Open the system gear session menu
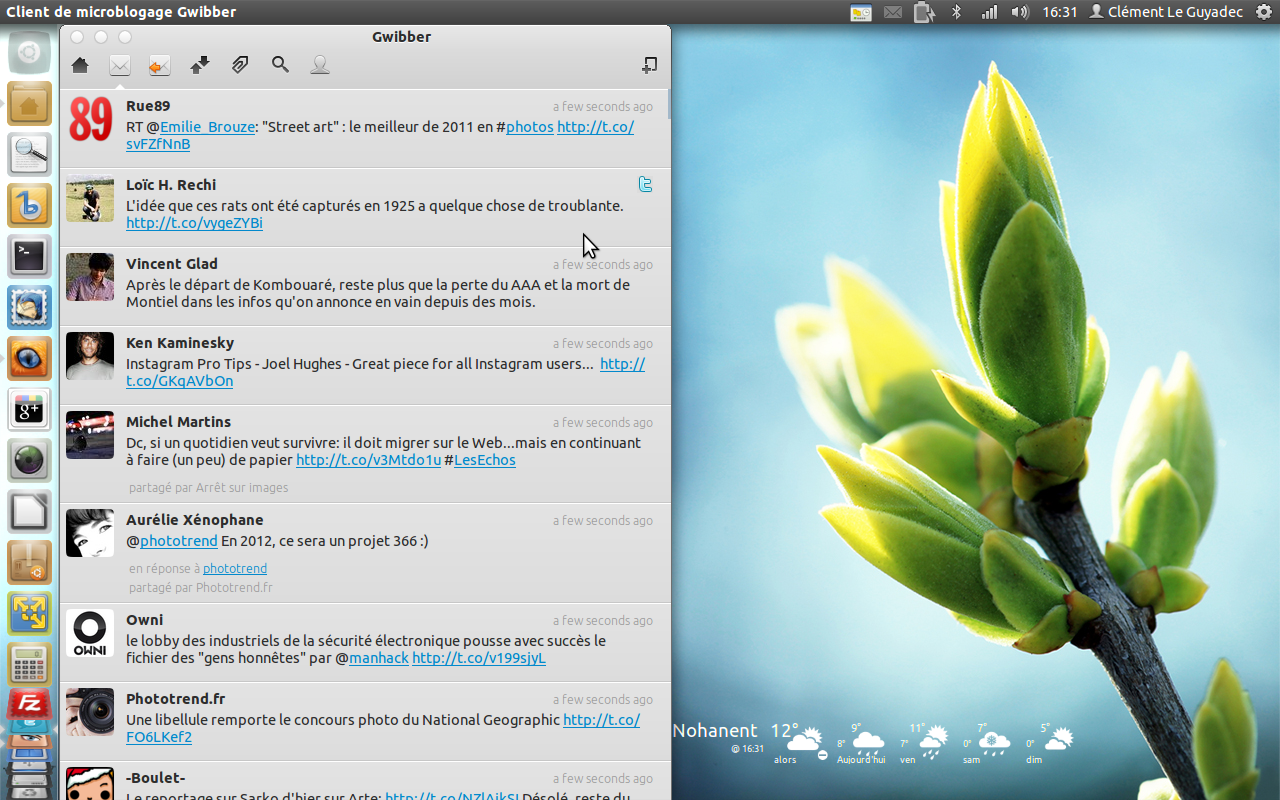 [1263, 12]
